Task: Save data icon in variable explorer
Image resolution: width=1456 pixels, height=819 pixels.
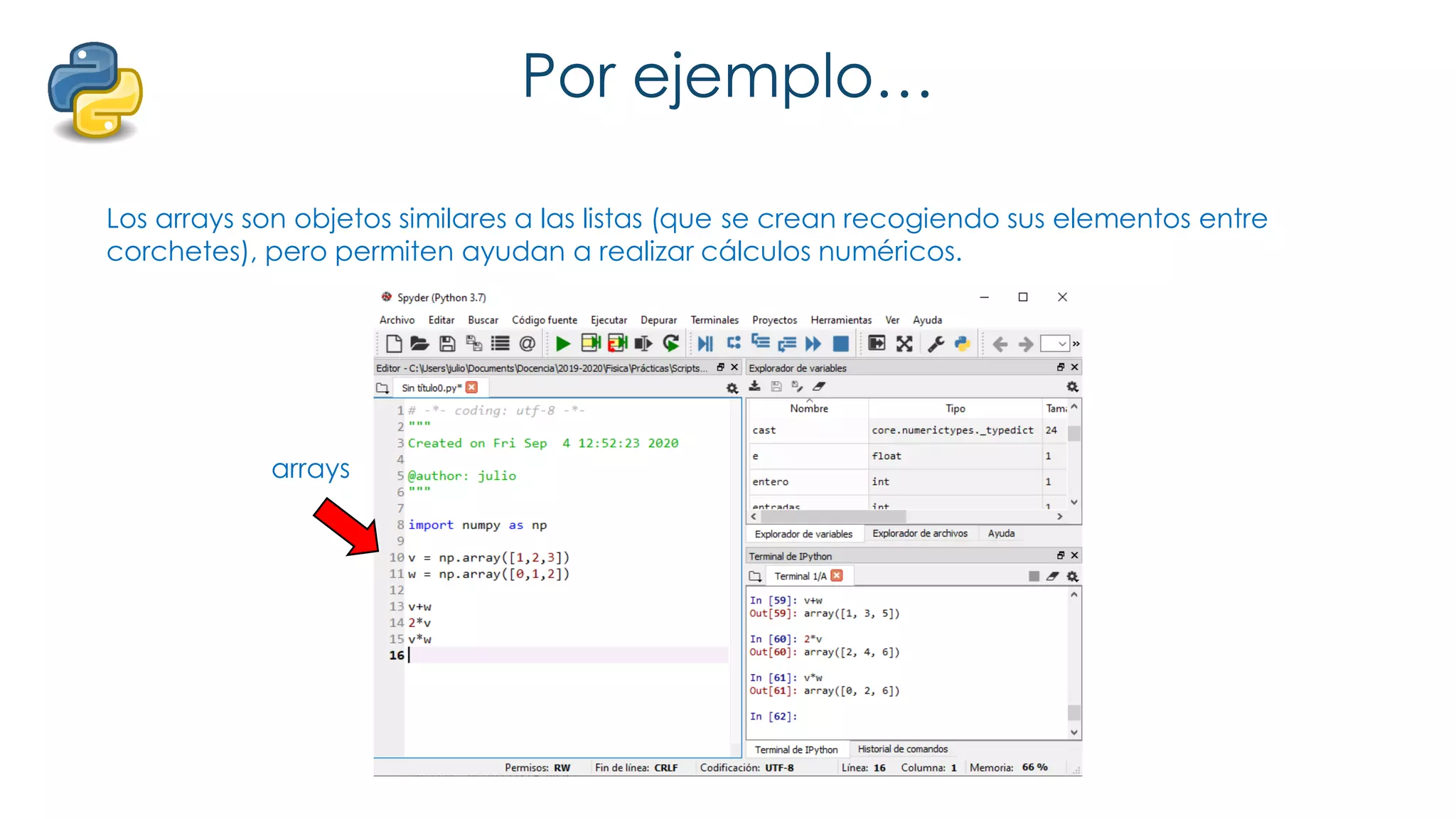Action: (776, 386)
